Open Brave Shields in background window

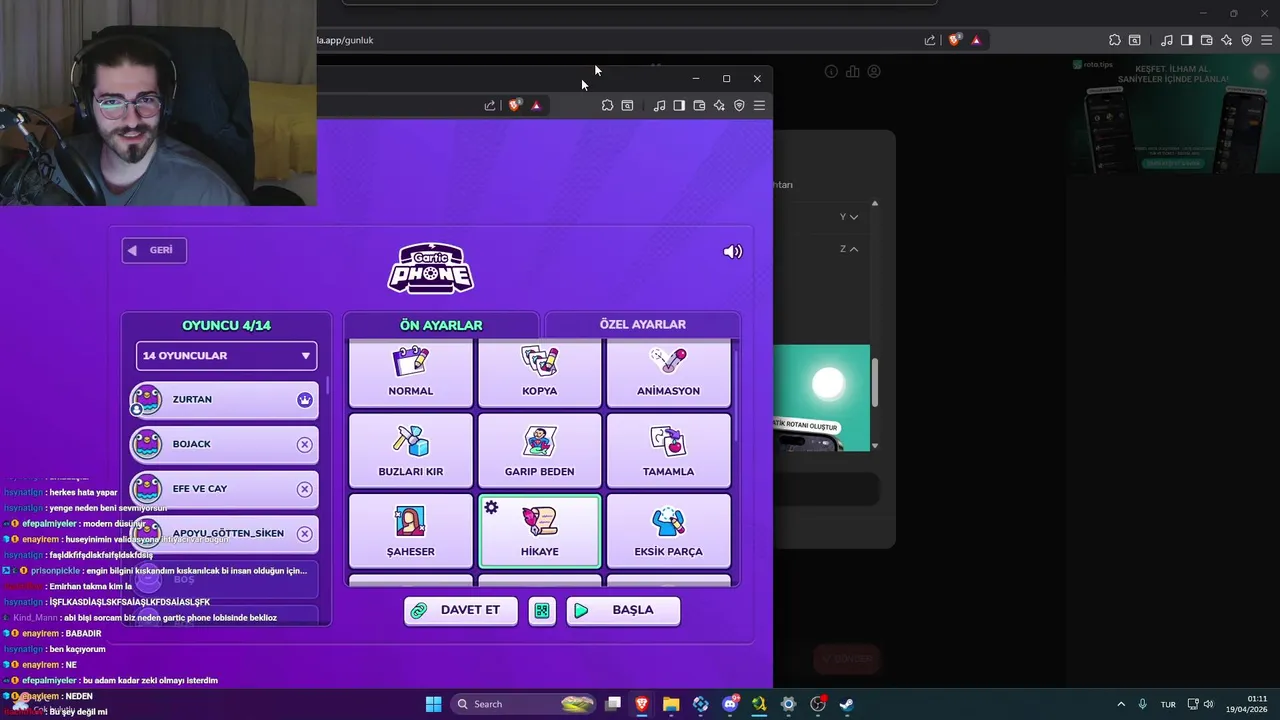click(x=955, y=40)
